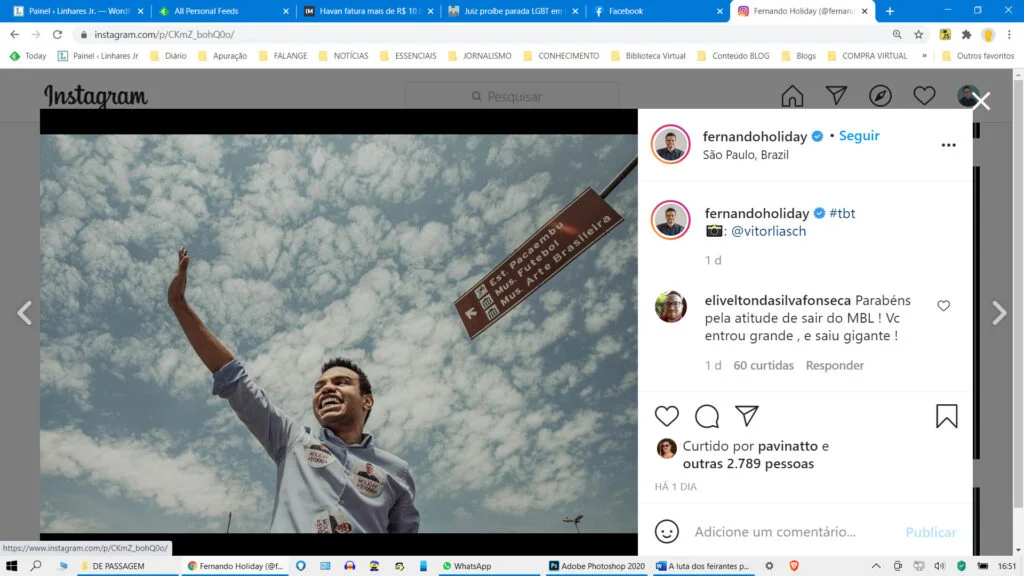Like the post with the heart icon
The height and width of the screenshot is (576, 1024).
(667, 416)
